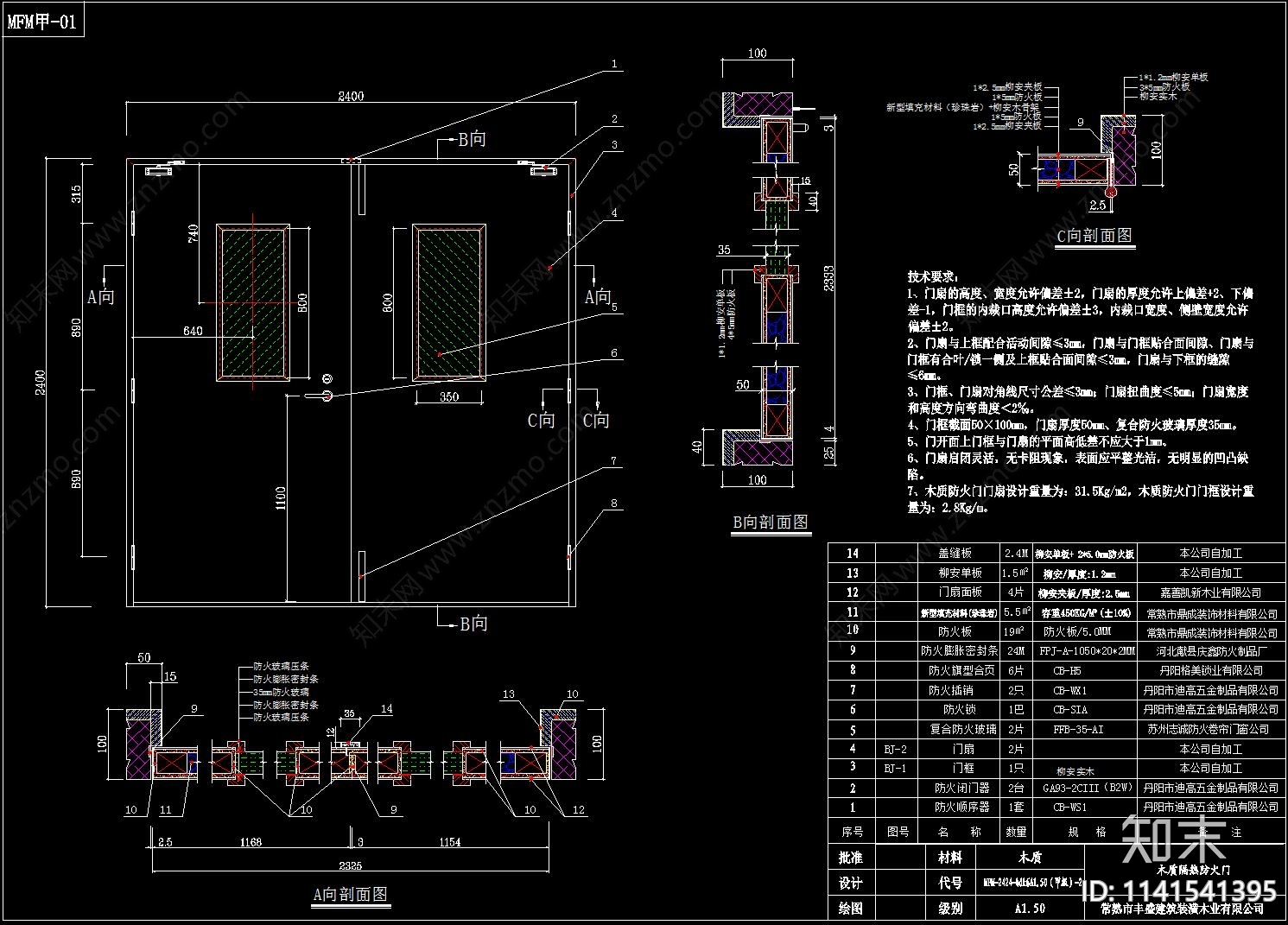Viewport: 1288px width, 925px height.
Task: Click the 绘图 title block cell
Action: [851, 908]
